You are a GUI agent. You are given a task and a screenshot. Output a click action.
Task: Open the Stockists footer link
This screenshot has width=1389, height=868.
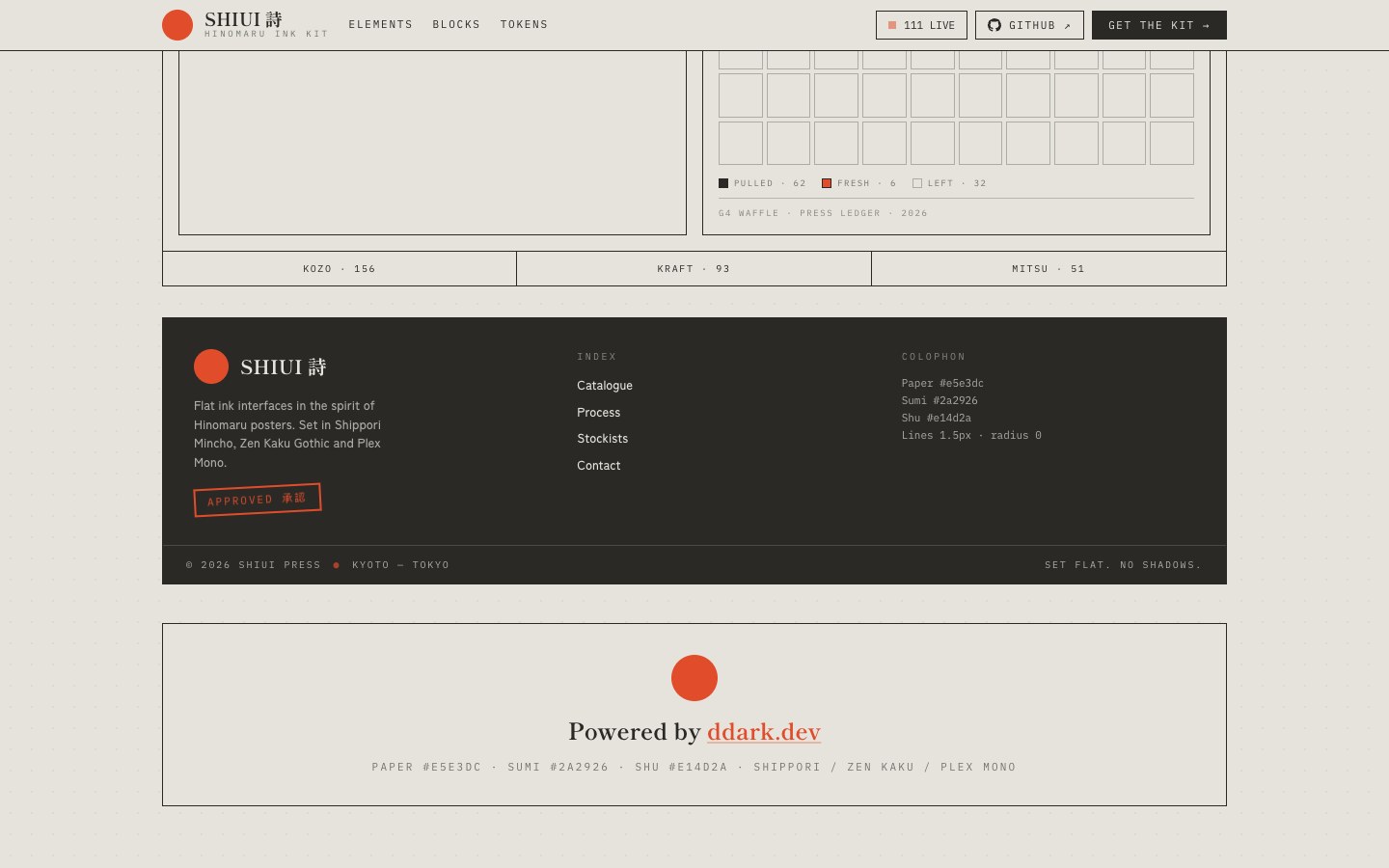tap(603, 439)
